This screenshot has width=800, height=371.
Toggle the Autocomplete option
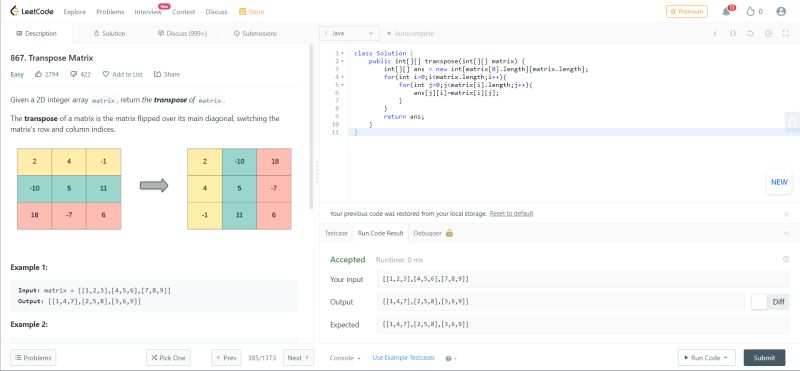[x=411, y=33]
